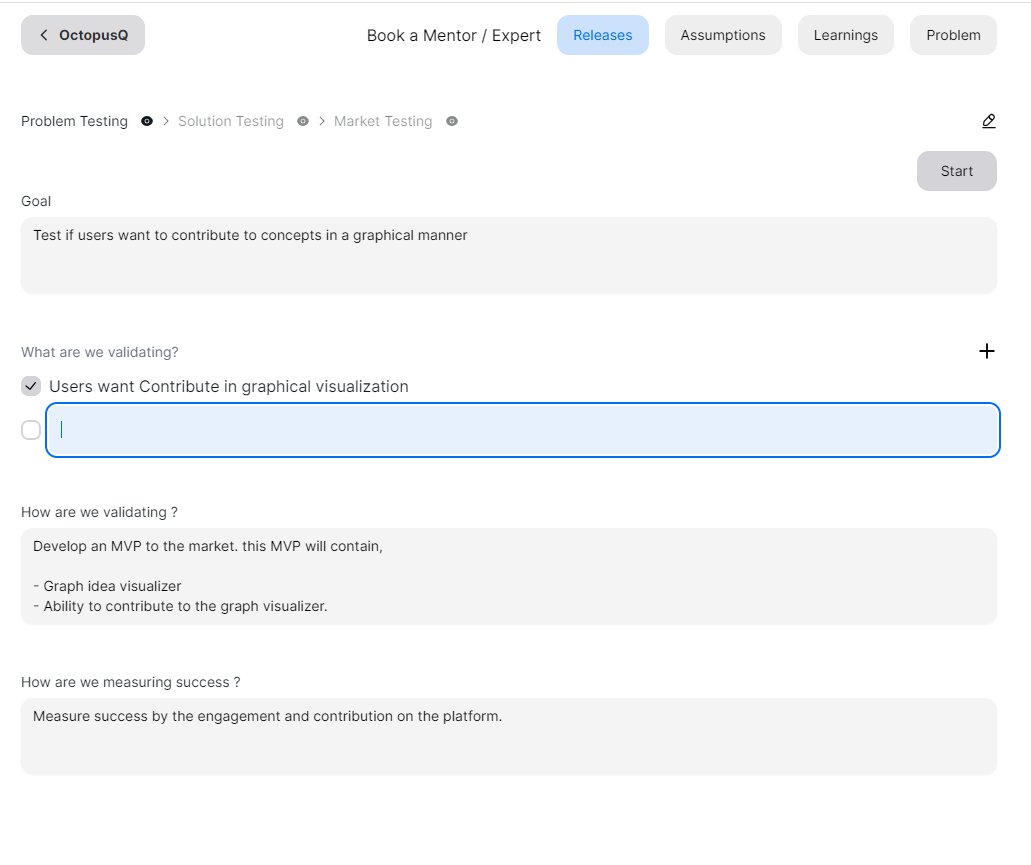Navigate to Market Testing stage
Screen dimensions: 1031x865
pos(383,121)
